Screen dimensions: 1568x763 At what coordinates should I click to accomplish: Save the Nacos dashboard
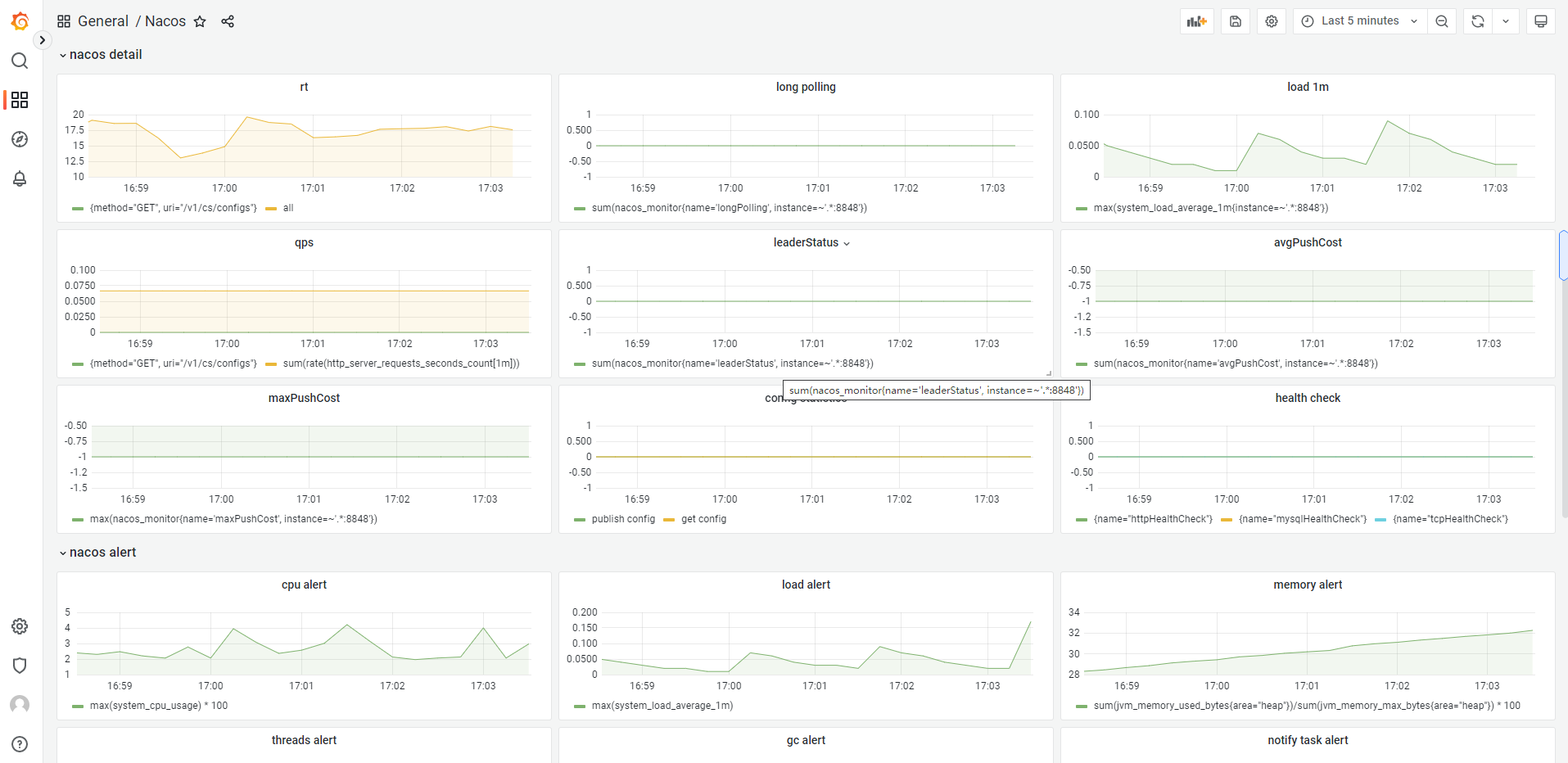(1235, 20)
